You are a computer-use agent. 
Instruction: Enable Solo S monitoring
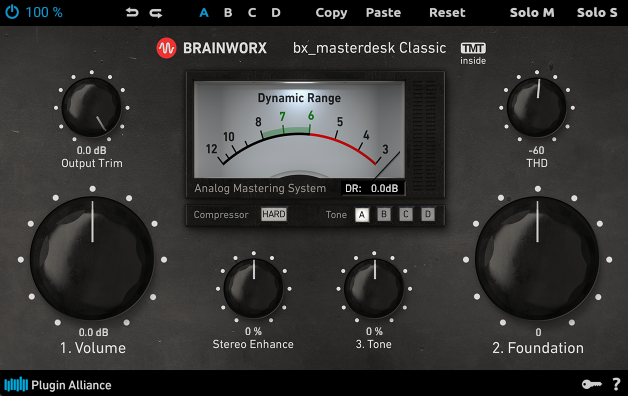[597, 13]
